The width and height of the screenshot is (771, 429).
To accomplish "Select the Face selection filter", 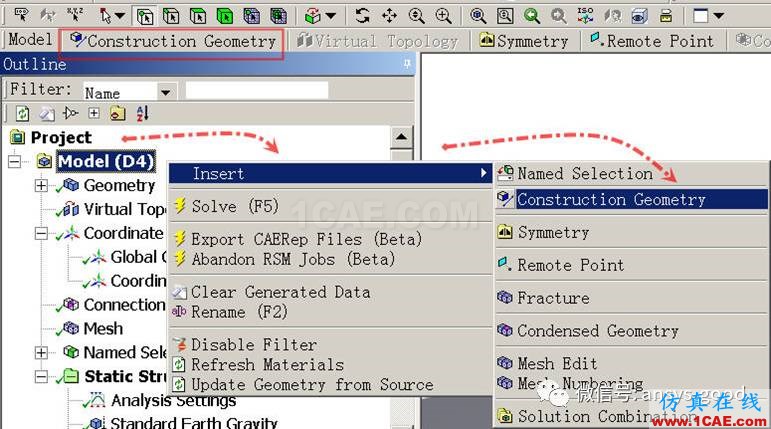I will click(x=198, y=16).
